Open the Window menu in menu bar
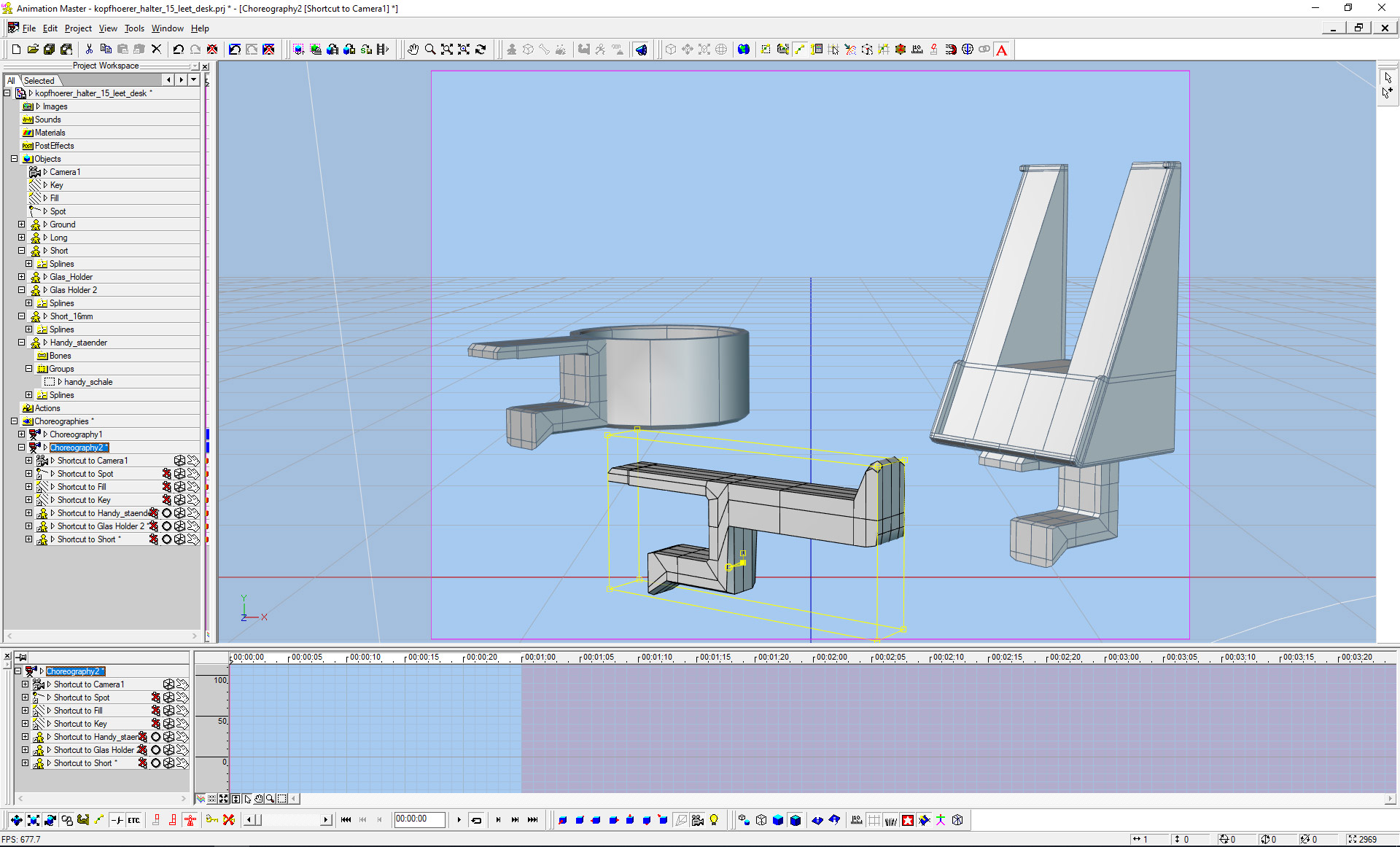 pos(166,28)
